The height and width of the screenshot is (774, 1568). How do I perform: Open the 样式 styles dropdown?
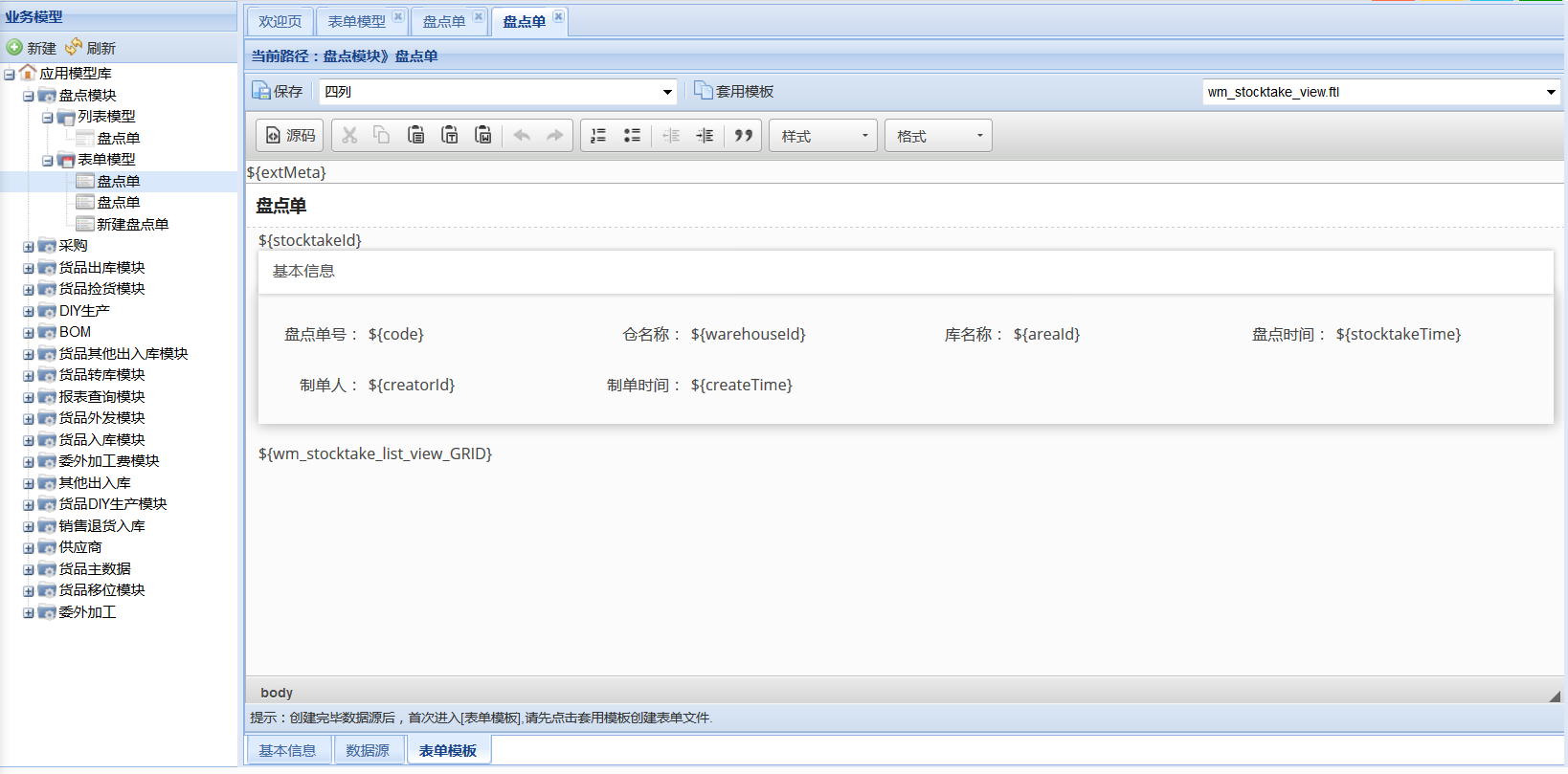[824, 136]
